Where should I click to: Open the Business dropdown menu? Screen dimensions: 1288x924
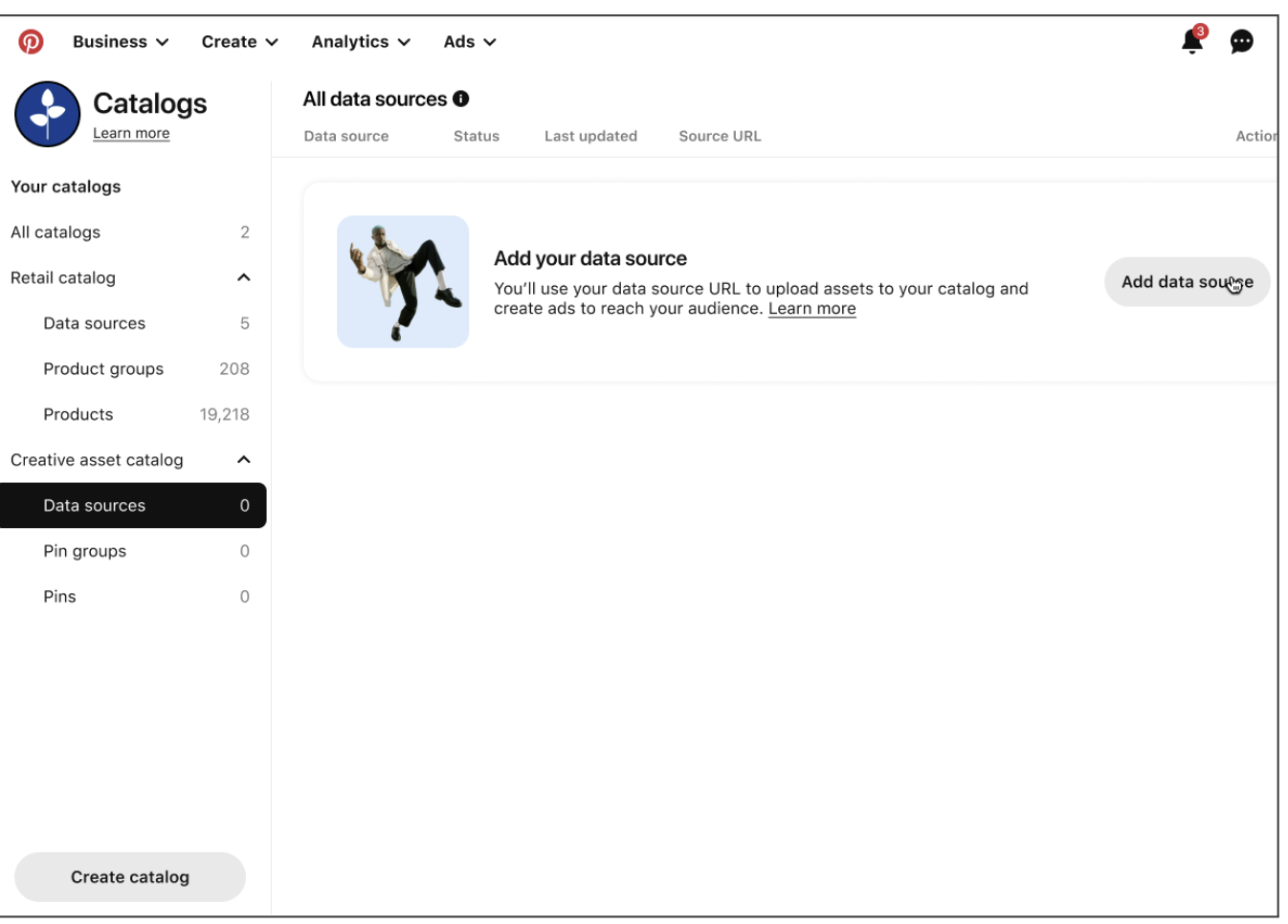pyautogui.click(x=121, y=42)
